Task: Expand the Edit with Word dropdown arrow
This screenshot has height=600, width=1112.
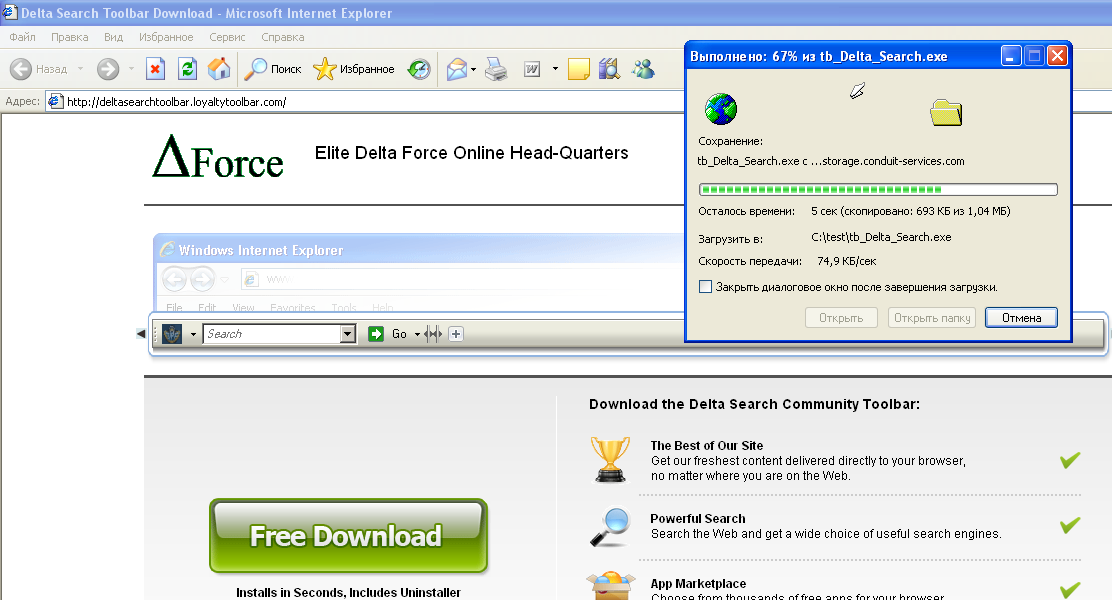Action: click(x=555, y=69)
